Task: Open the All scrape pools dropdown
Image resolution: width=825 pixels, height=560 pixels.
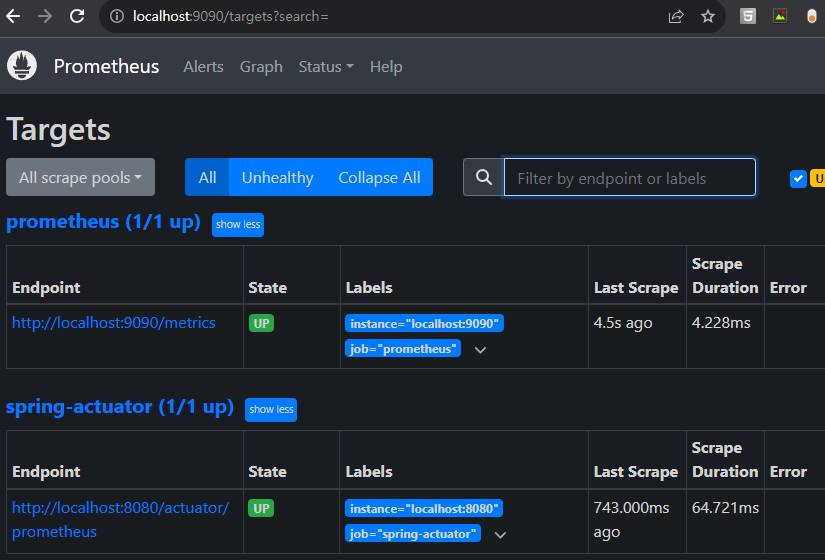Action: click(x=81, y=177)
